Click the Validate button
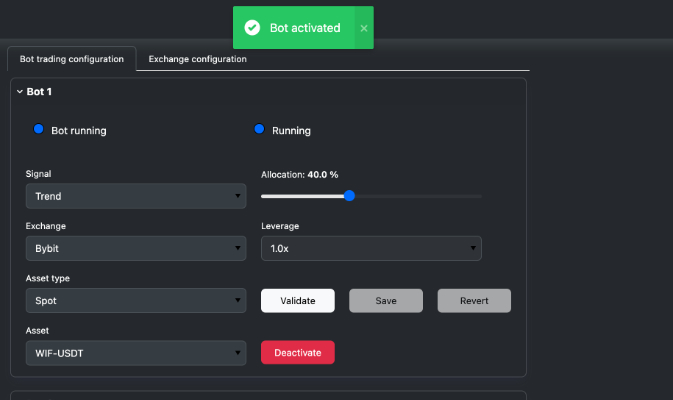This screenshot has height=400, width=673. [x=298, y=300]
